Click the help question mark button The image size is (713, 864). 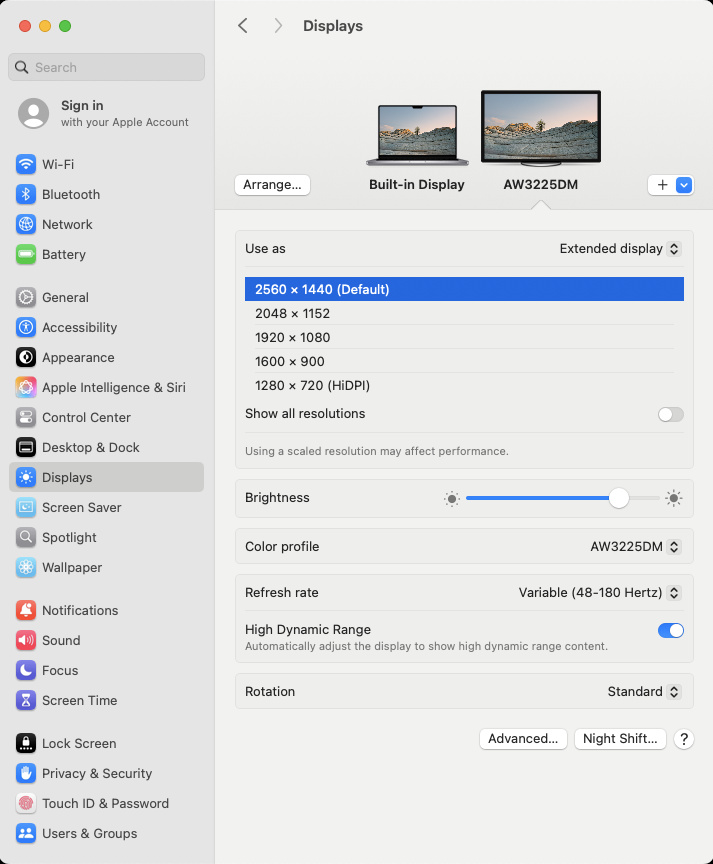tap(684, 739)
